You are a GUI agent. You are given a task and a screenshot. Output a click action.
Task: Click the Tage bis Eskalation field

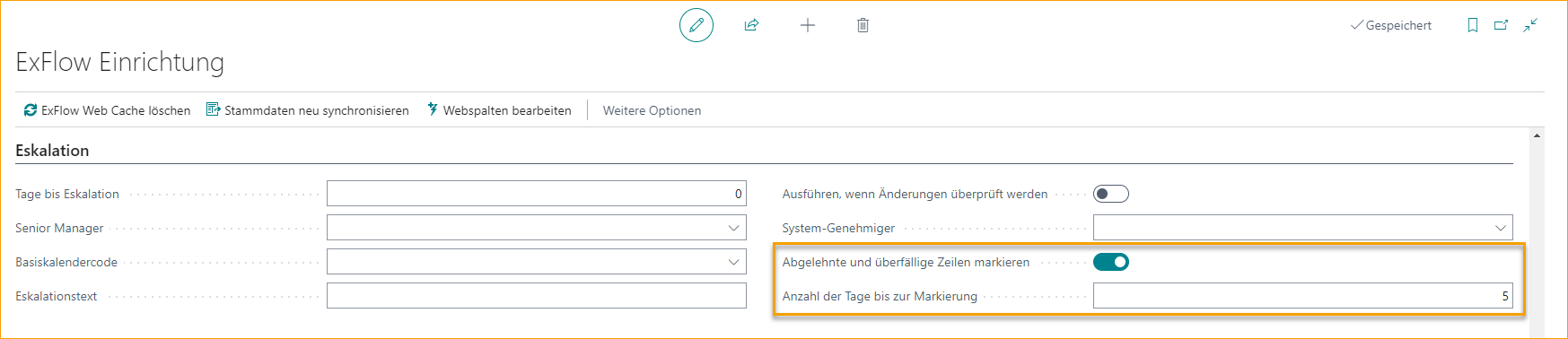click(x=537, y=194)
